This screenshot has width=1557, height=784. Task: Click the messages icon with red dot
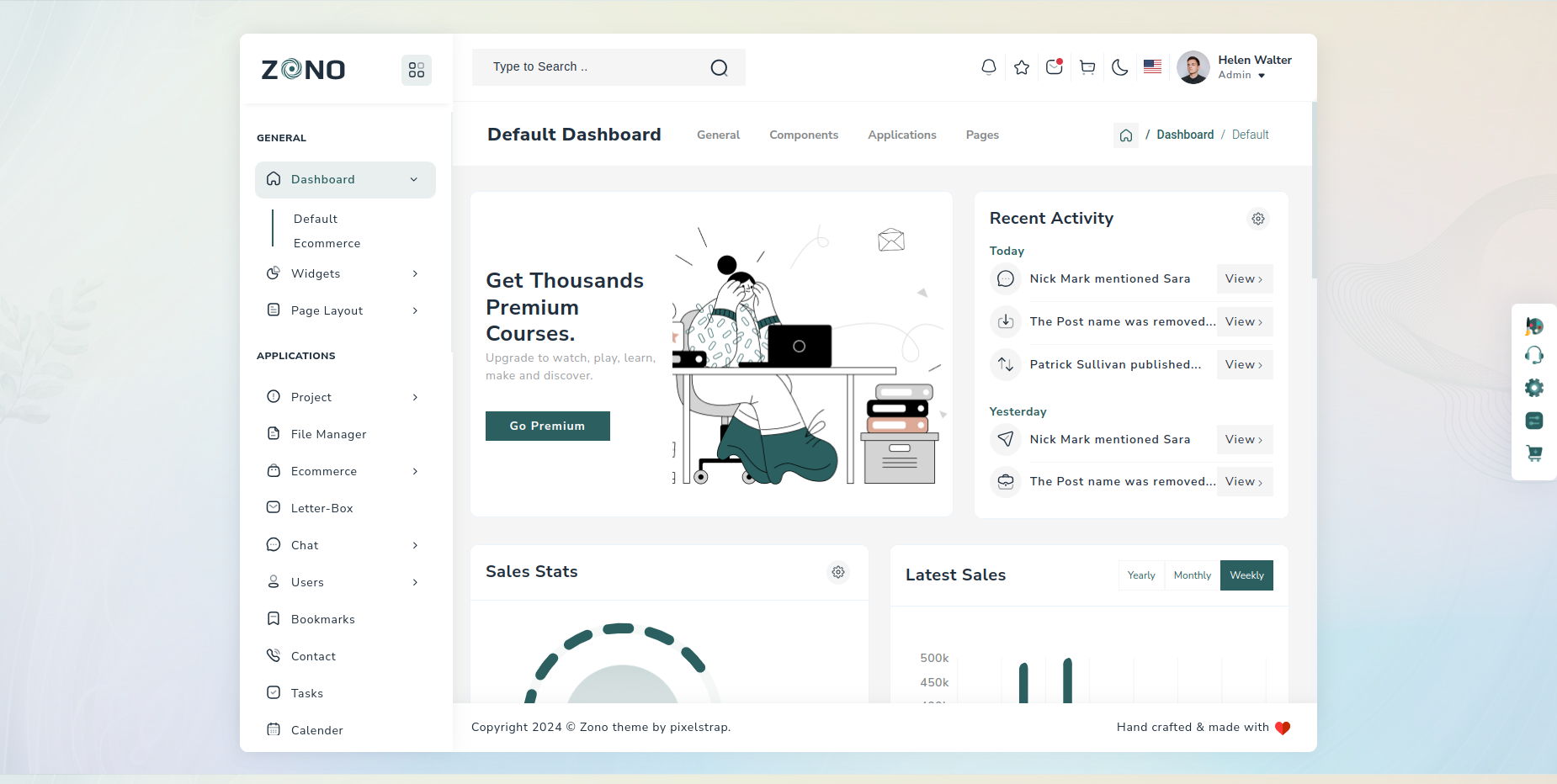pyautogui.click(x=1054, y=67)
